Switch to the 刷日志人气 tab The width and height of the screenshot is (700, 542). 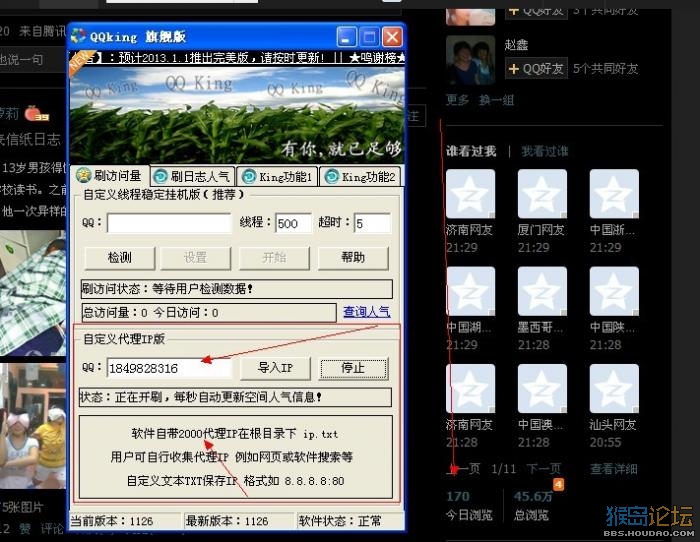(x=192, y=177)
